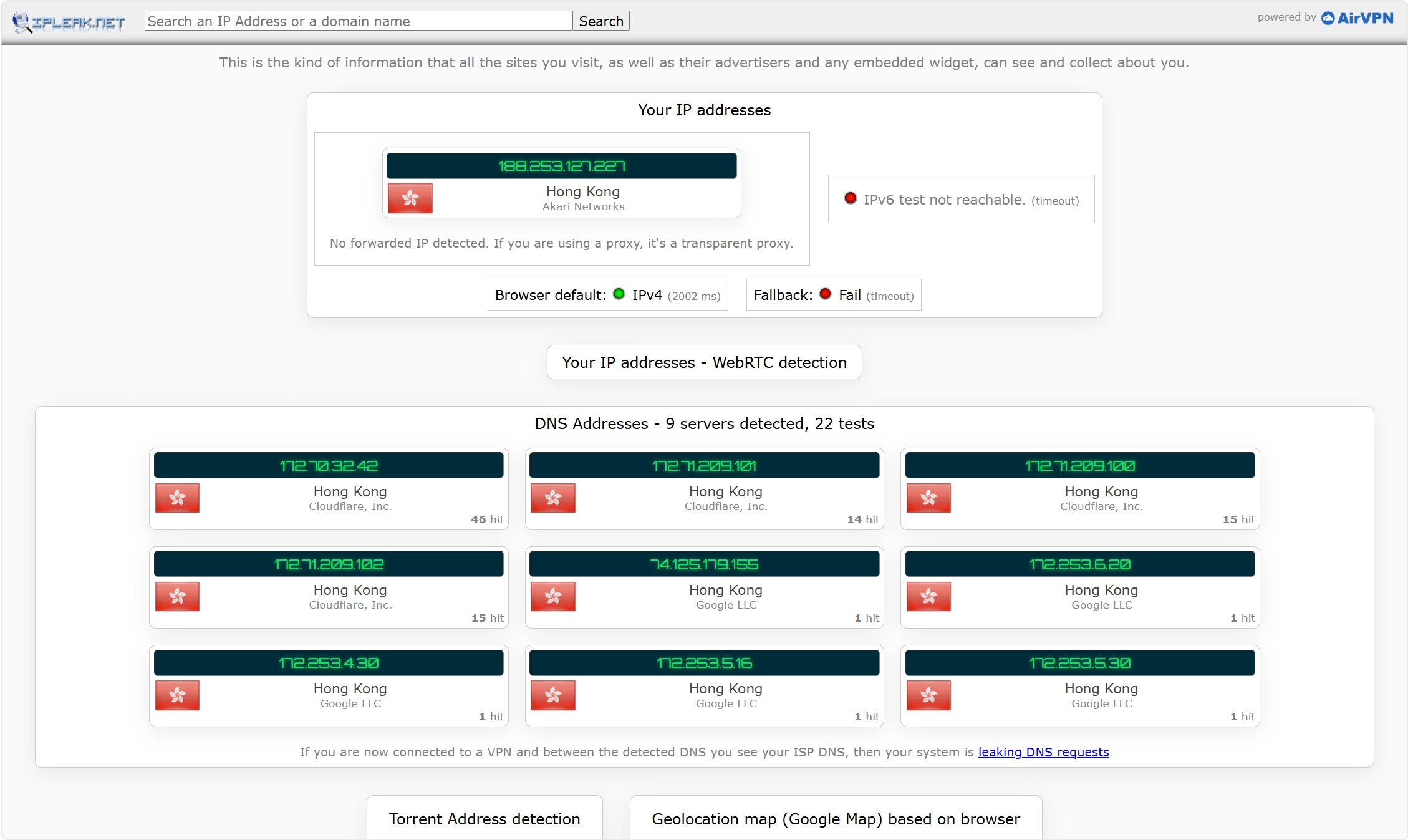Click the flag icon for 172.253.5.30

(928, 695)
